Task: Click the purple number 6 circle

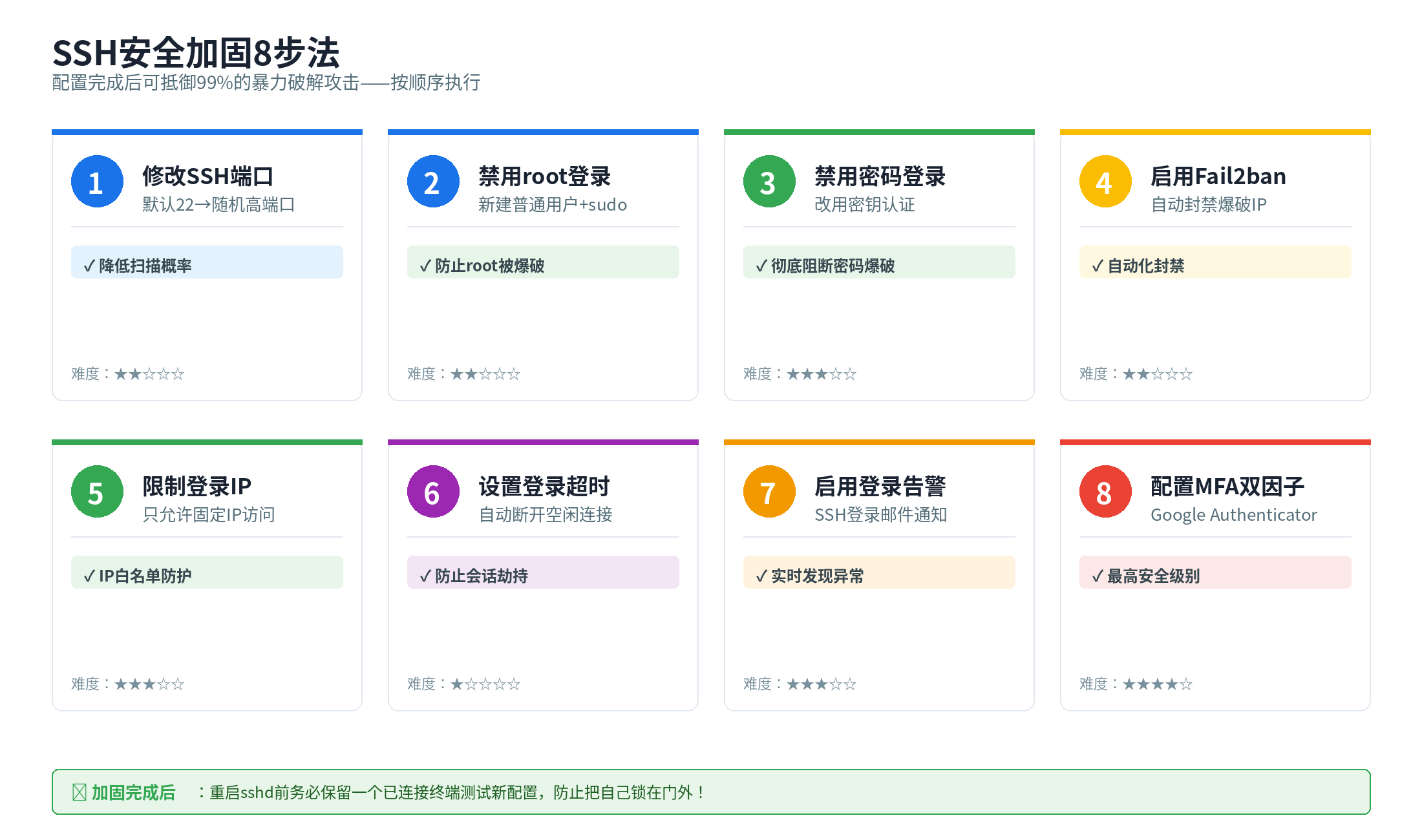Action: [433, 492]
